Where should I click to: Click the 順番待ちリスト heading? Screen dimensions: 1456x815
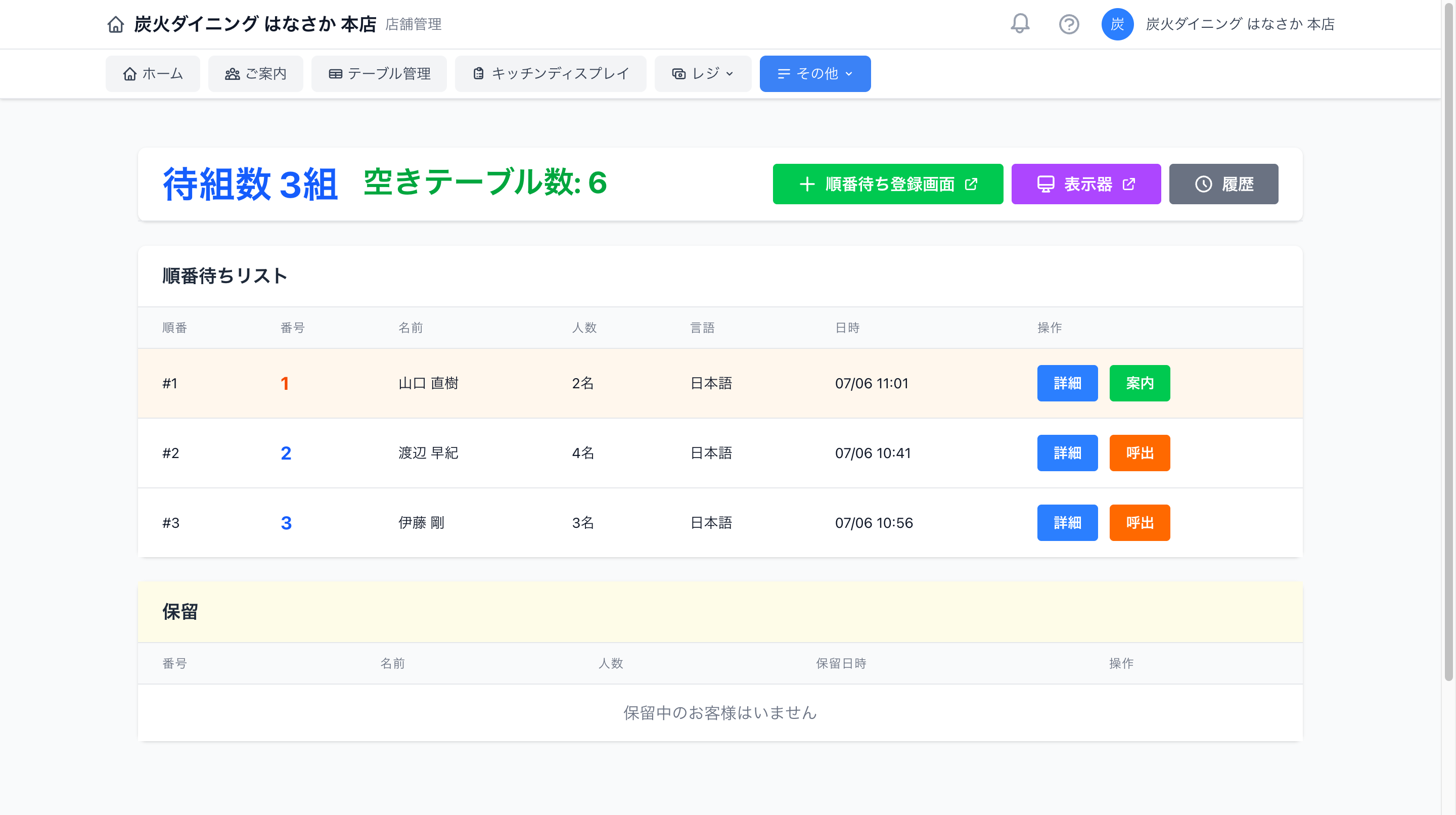(224, 276)
